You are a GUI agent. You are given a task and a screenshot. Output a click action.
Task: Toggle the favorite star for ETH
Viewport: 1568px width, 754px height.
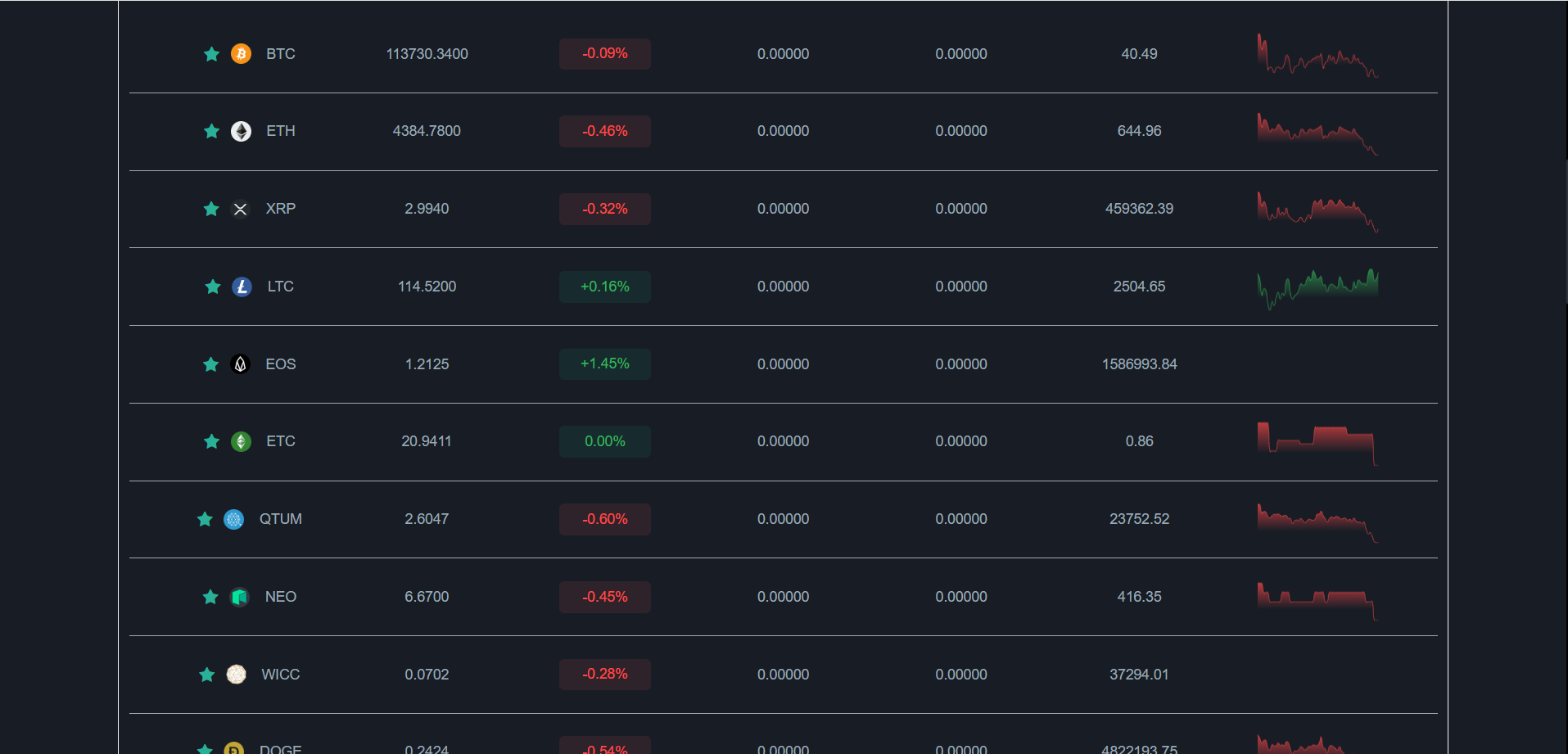[211, 131]
